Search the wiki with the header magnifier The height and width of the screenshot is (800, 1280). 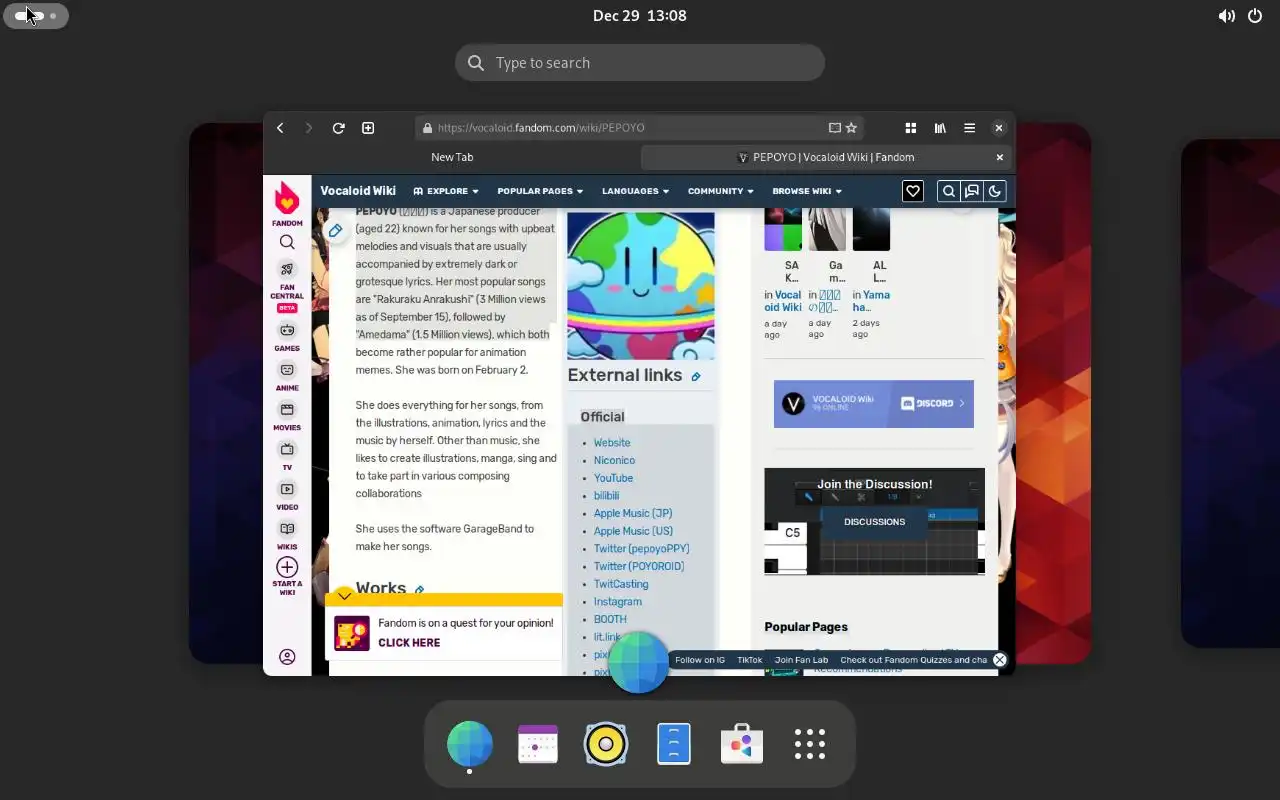click(x=948, y=191)
